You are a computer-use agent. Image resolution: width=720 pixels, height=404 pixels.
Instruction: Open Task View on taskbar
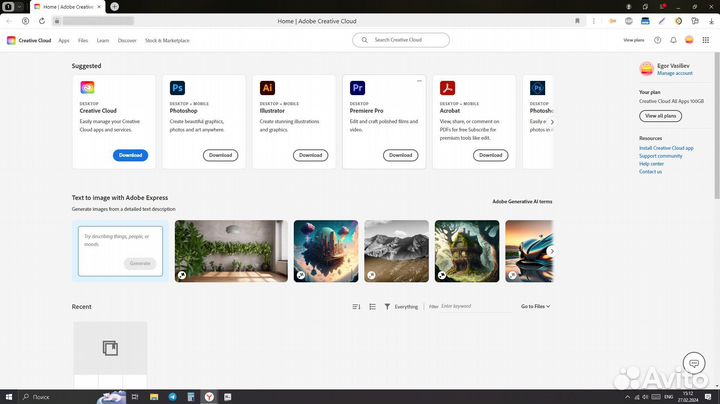(x=135, y=397)
